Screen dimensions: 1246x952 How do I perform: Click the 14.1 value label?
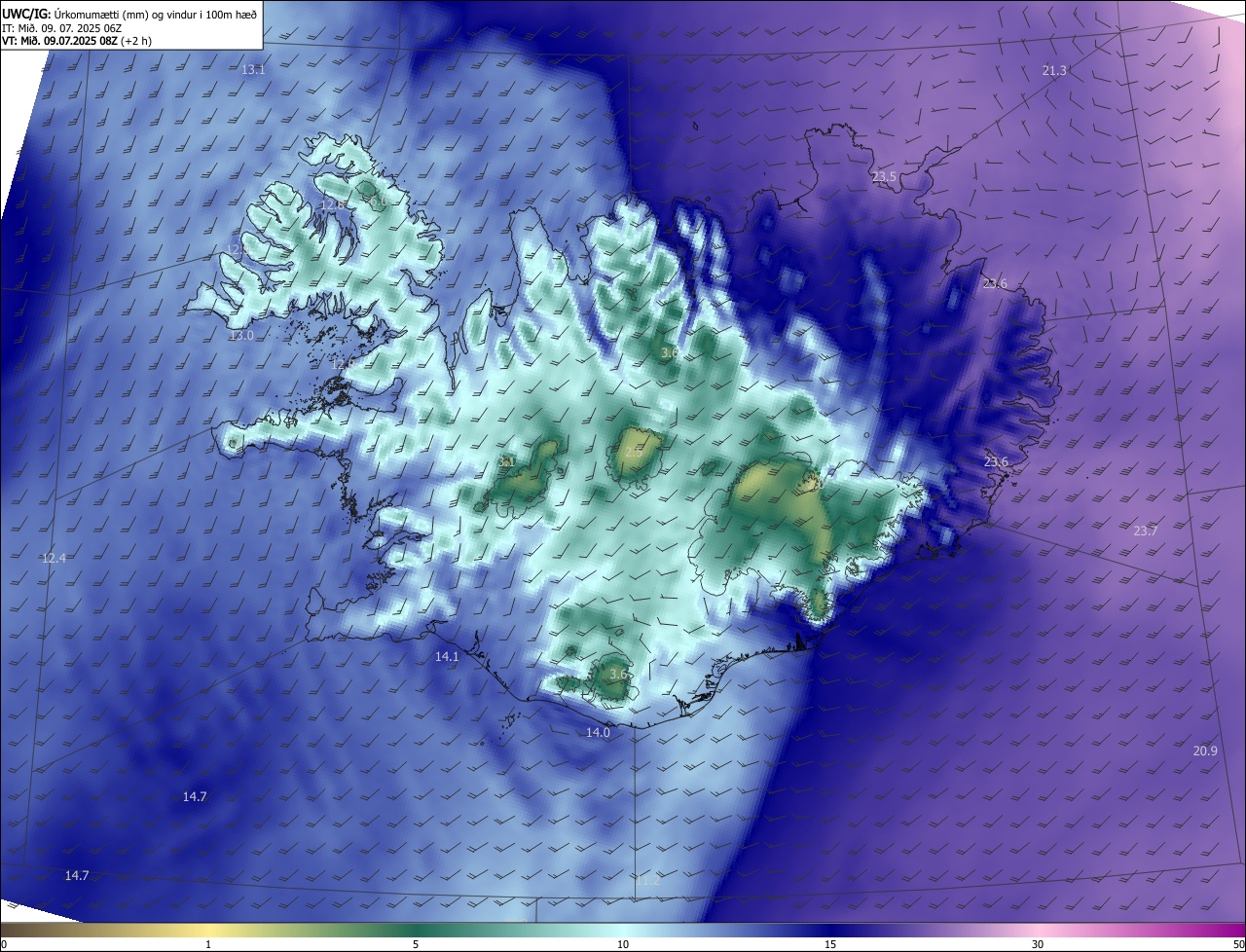447,657
